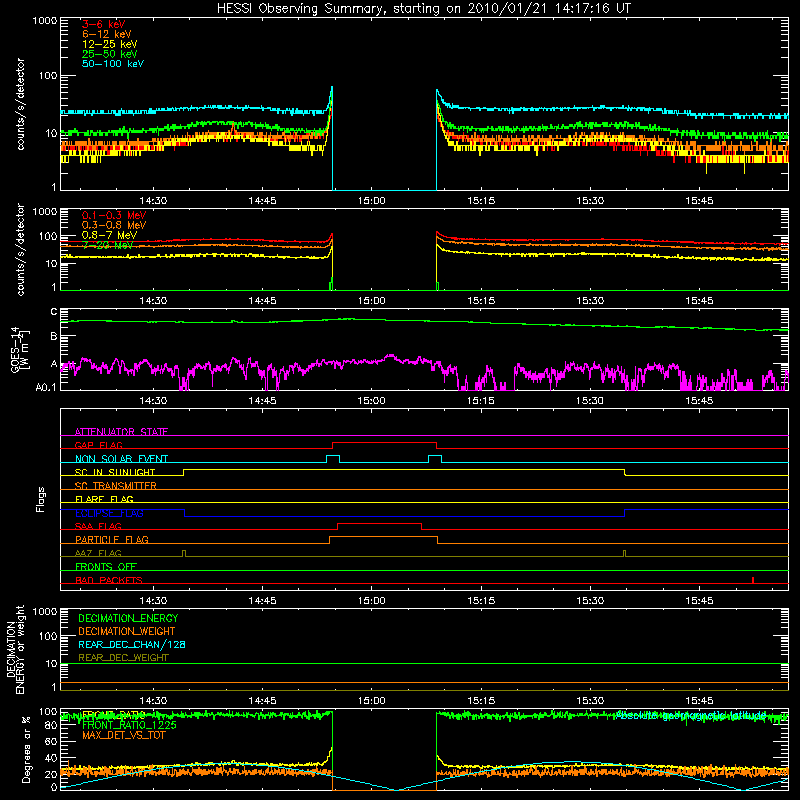Click the A0.1 flux level label

point(46,387)
